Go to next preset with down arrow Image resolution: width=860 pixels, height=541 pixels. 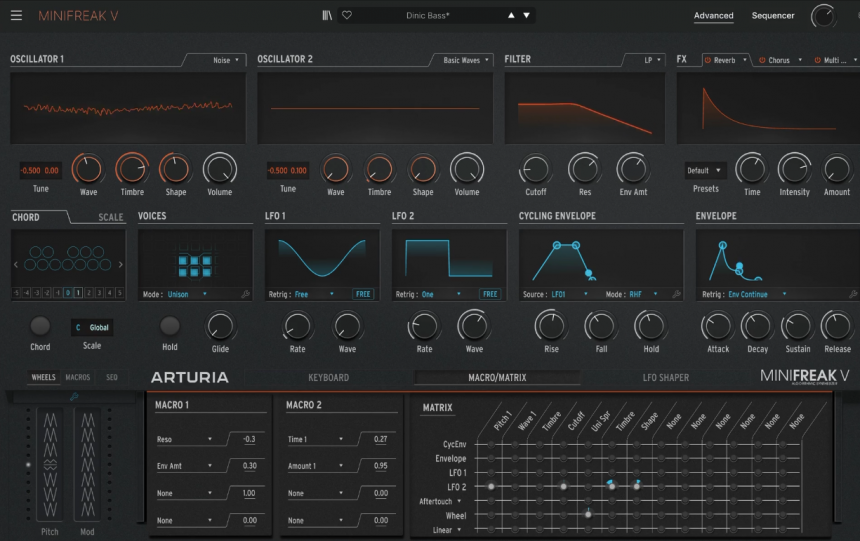click(x=527, y=15)
